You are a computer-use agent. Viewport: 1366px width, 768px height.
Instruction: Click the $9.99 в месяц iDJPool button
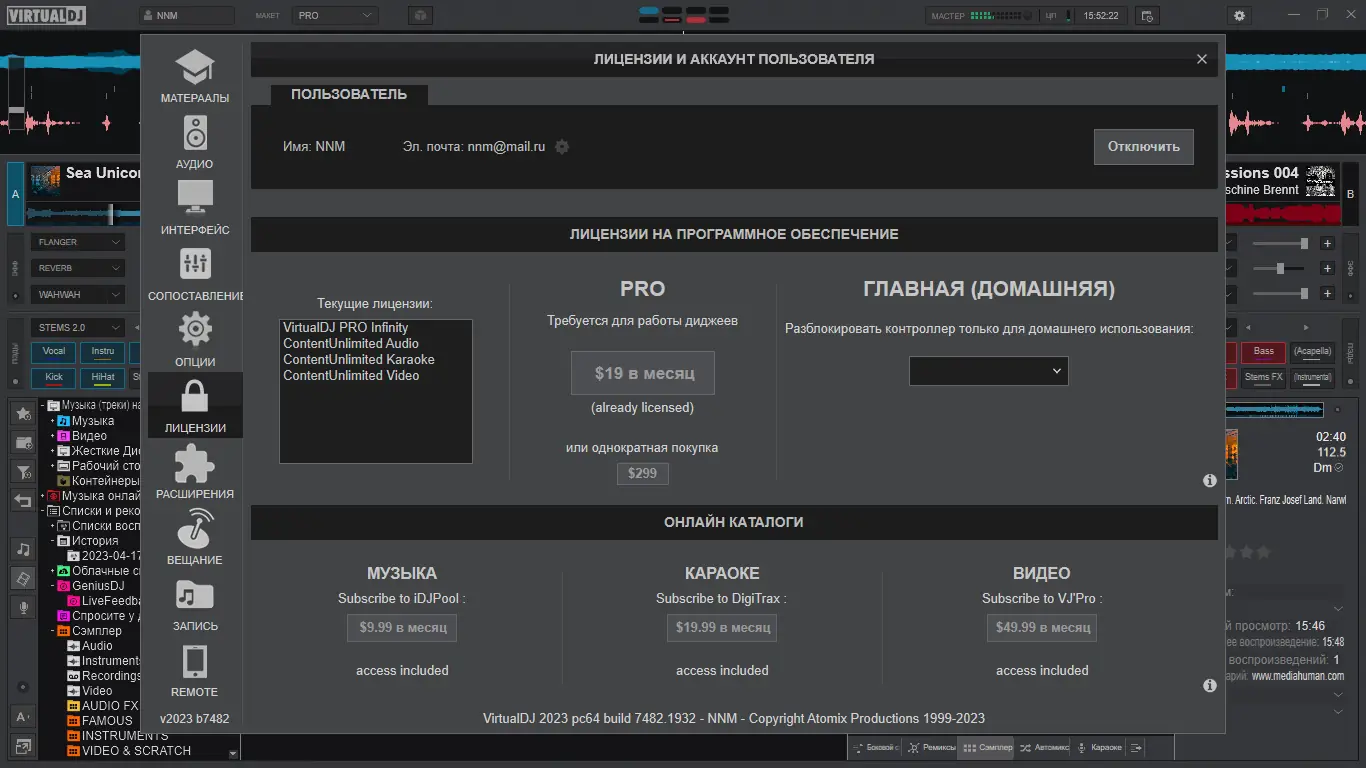(x=402, y=627)
